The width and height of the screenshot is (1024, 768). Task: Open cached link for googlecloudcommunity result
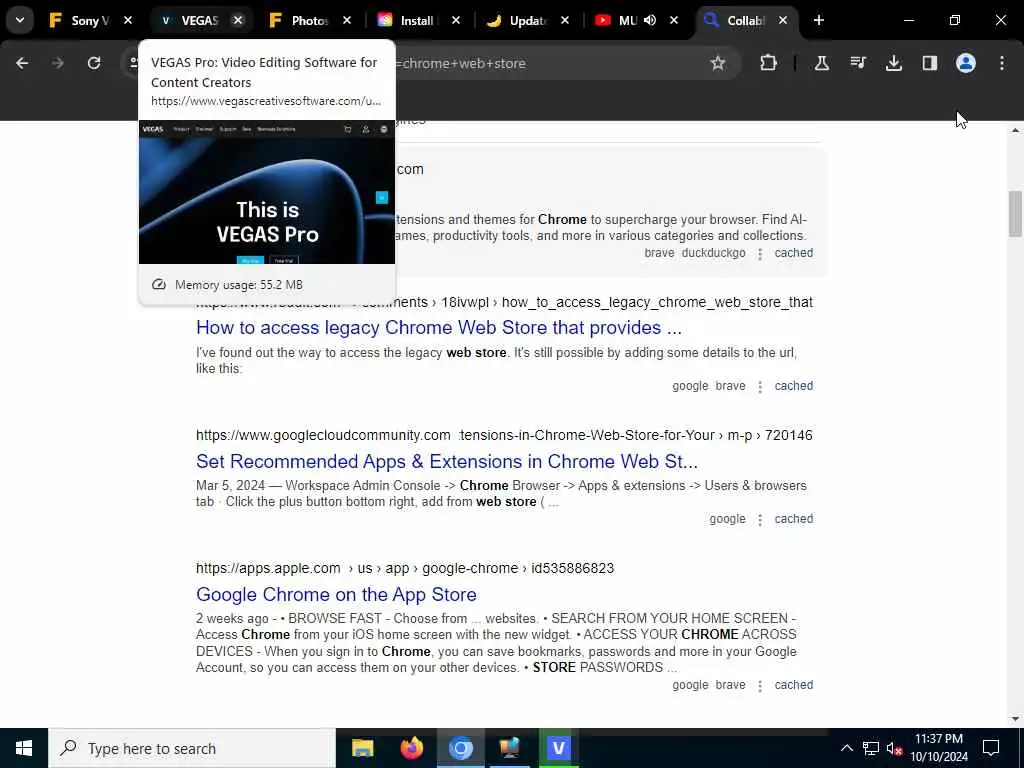(793, 519)
